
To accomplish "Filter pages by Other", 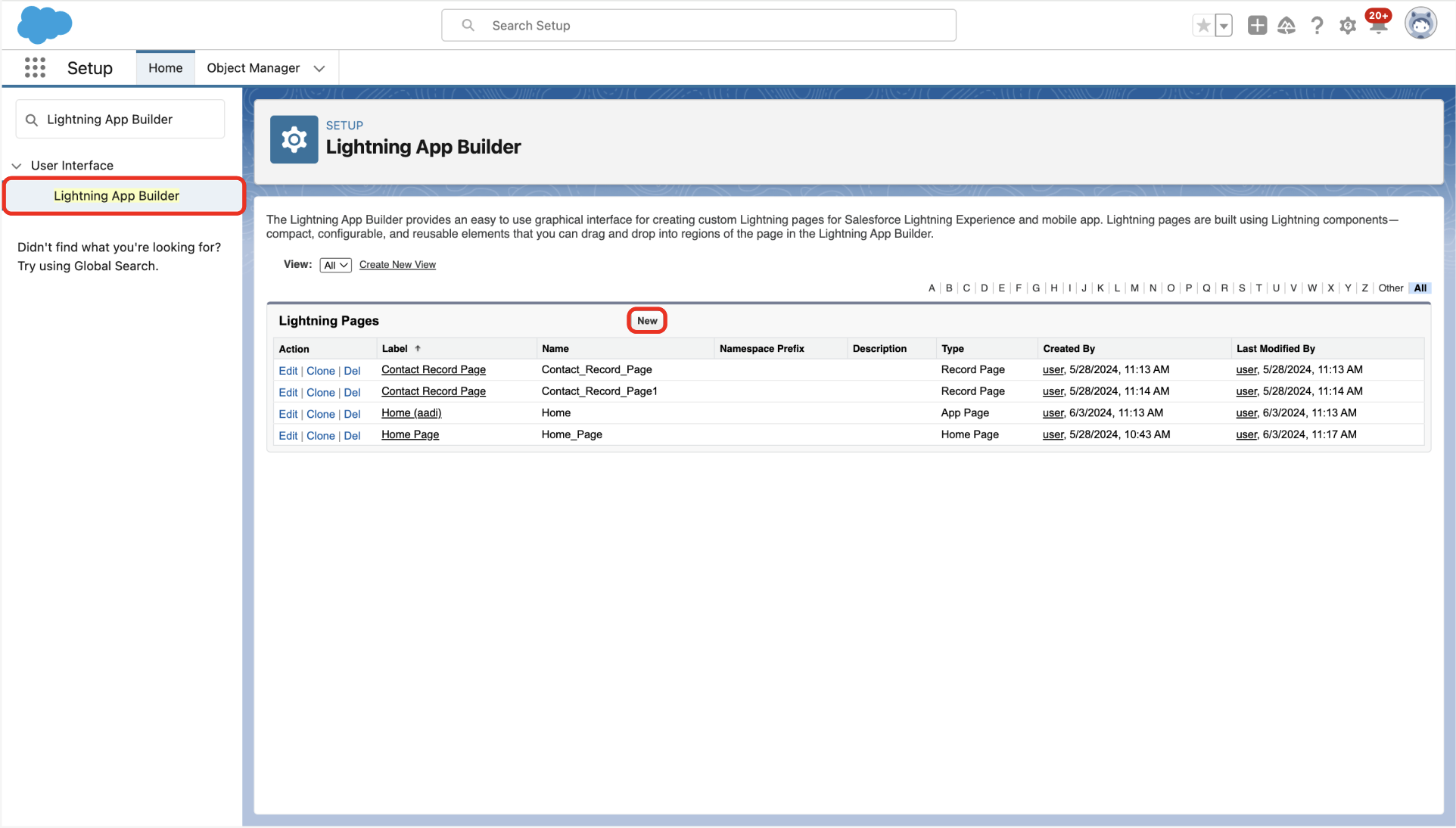I will 1391,288.
